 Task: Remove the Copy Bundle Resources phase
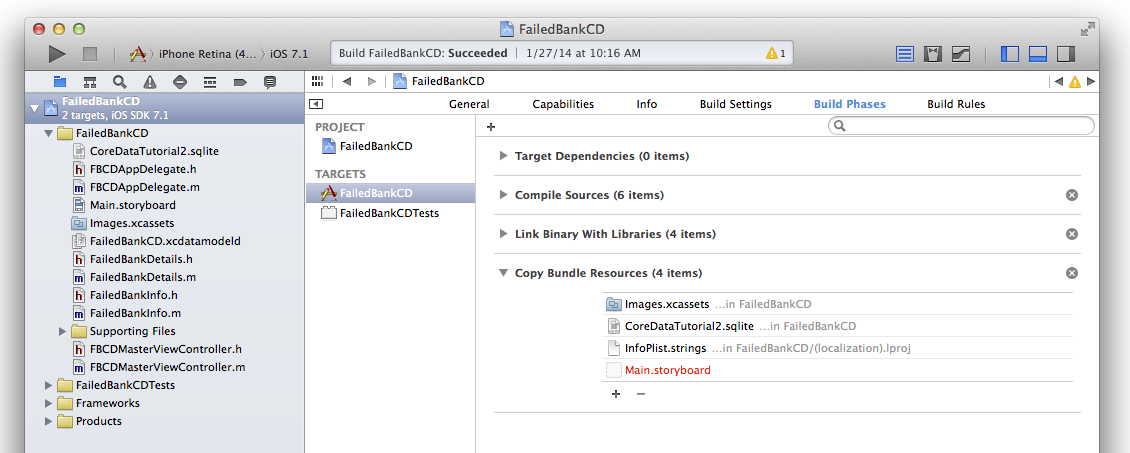point(1072,273)
